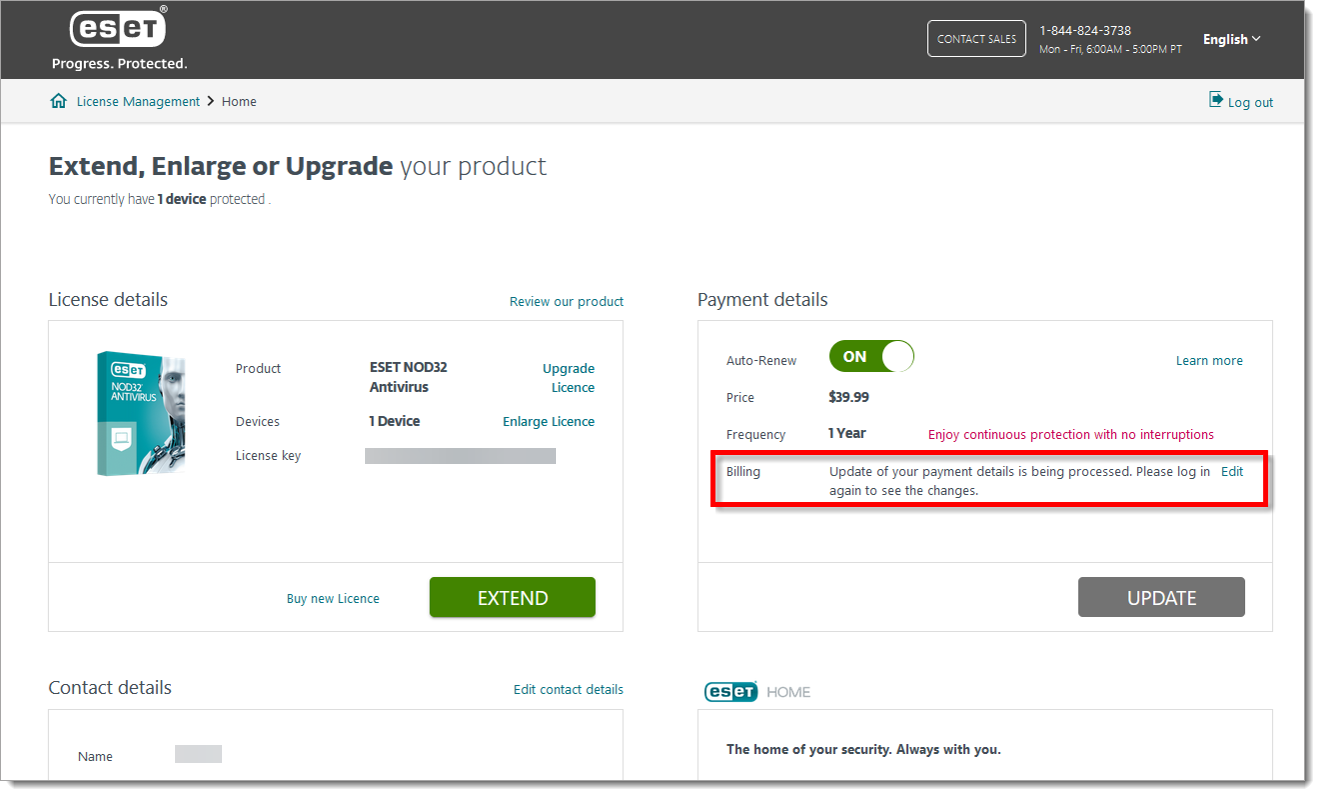The width and height of the screenshot is (1320, 796).
Task: Click the Enlarge Licence link
Action: (x=548, y=421)
